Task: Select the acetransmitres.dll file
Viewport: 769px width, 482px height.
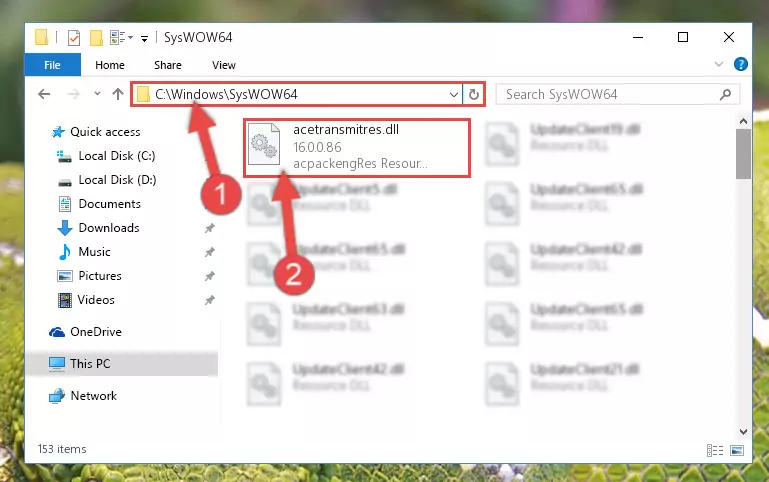Action: pos(357,147)
